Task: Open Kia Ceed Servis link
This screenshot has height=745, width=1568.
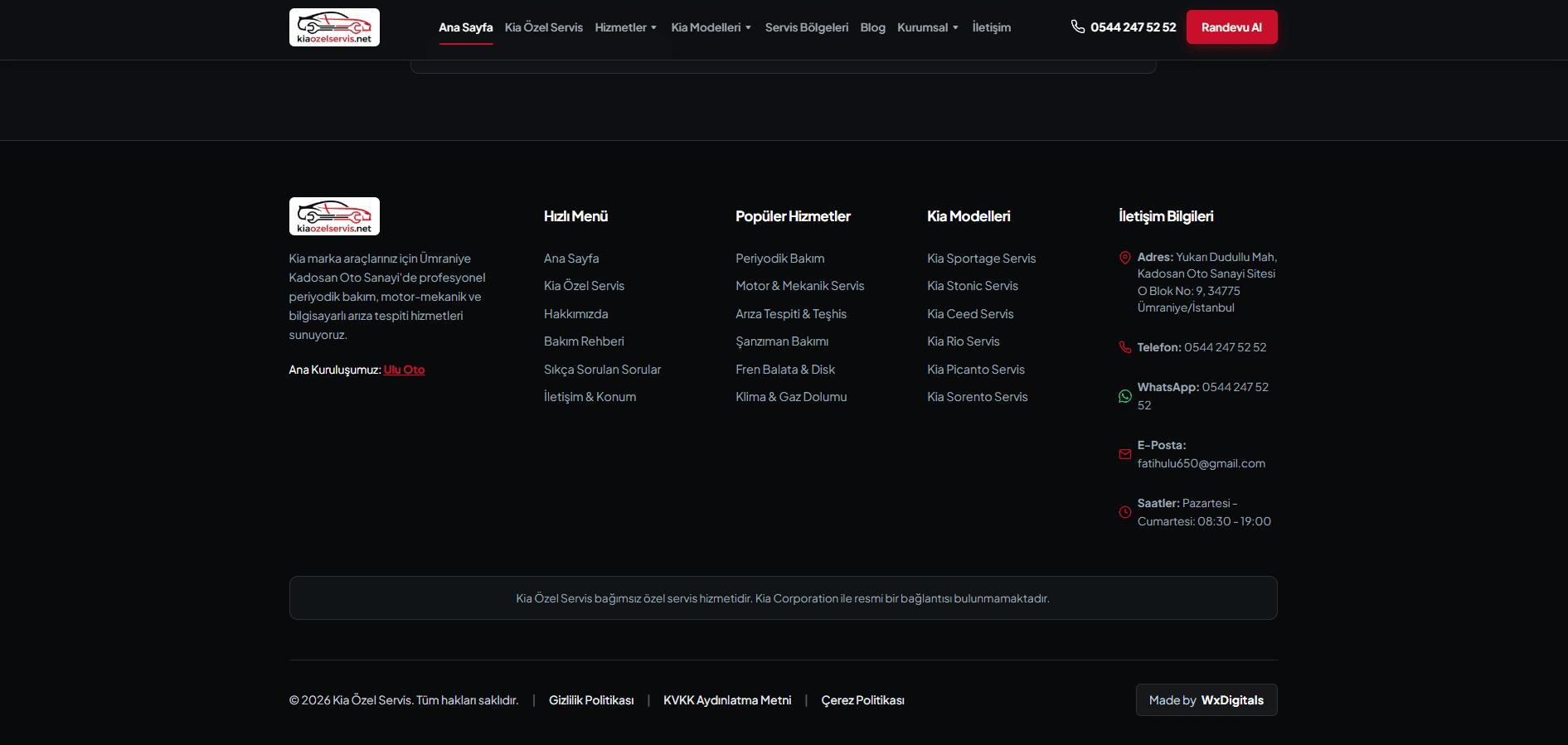Action: tap(970, 314)
